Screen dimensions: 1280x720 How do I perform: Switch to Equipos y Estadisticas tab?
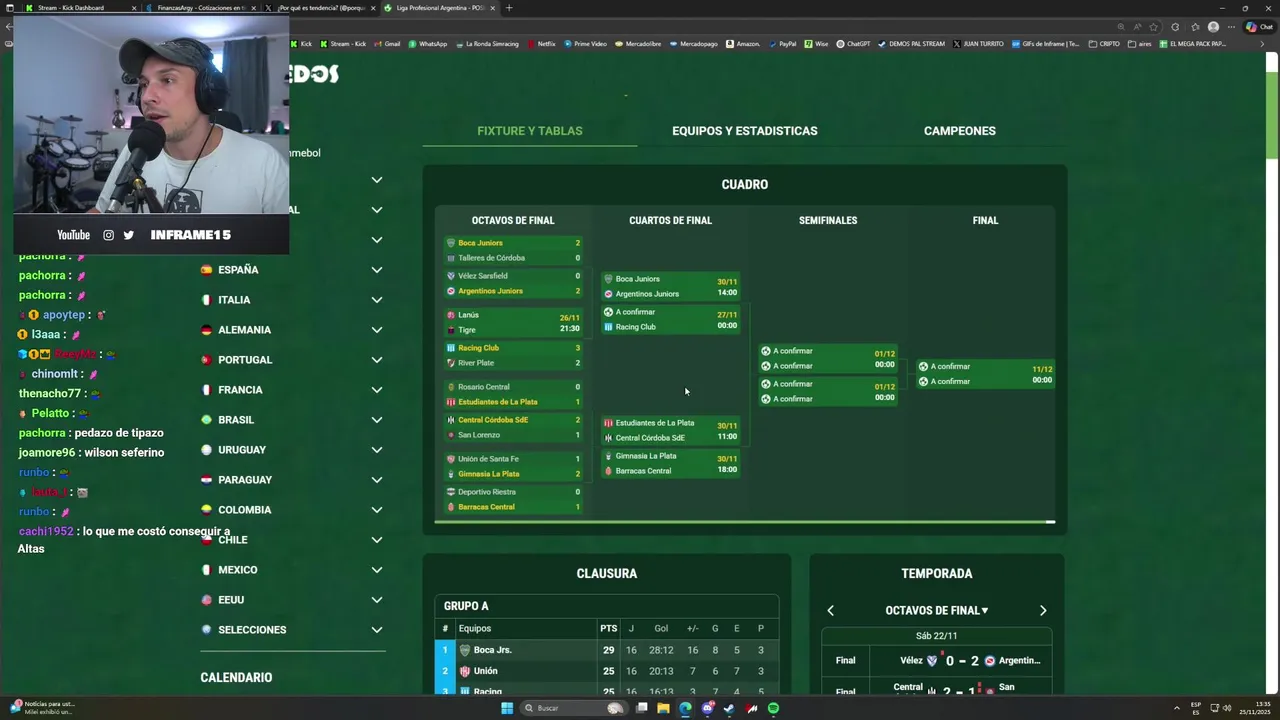tap(745, 131)
